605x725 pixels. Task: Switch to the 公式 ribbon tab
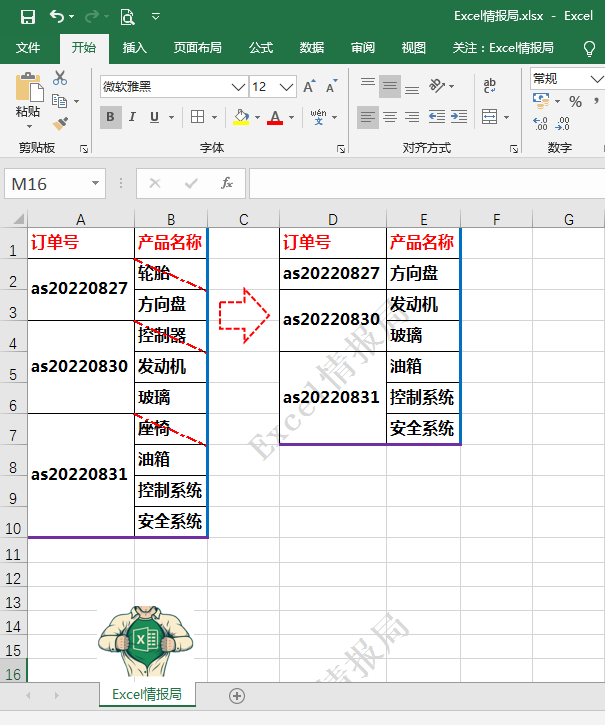click(x=261, y=47)
